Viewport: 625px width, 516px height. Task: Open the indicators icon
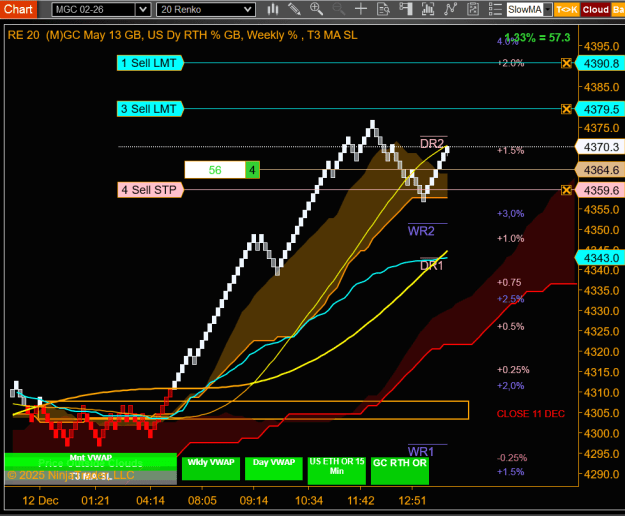(x=428, y=9)
